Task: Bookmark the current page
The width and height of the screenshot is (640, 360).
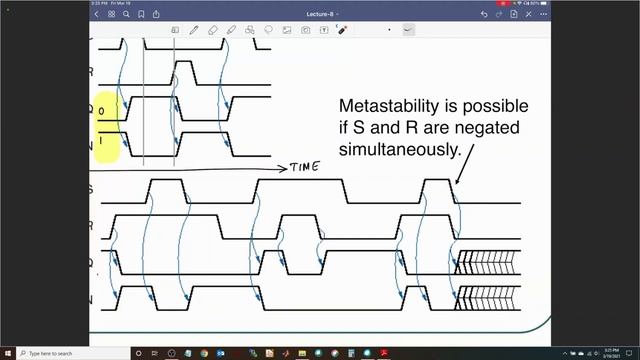Action: click(x=141, y=14)
